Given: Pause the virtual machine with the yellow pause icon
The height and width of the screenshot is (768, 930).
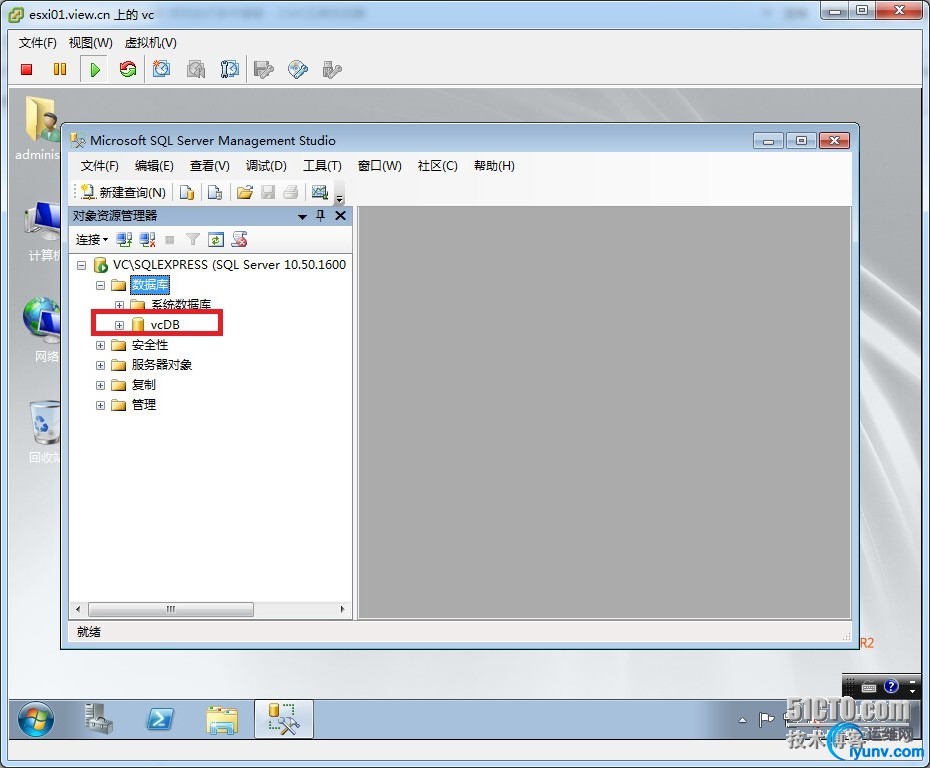Looking at the screenshot, I should point(60,69).
